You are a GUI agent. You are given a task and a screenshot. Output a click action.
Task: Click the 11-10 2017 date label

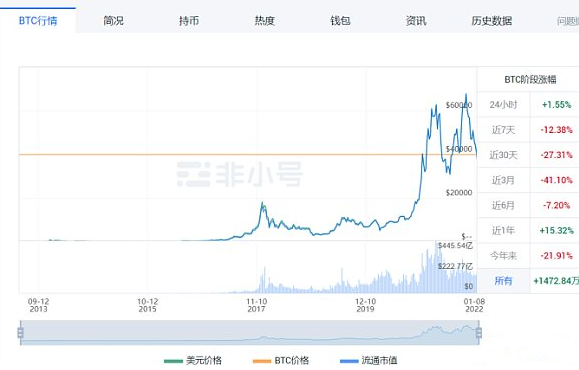pos(256,305)
